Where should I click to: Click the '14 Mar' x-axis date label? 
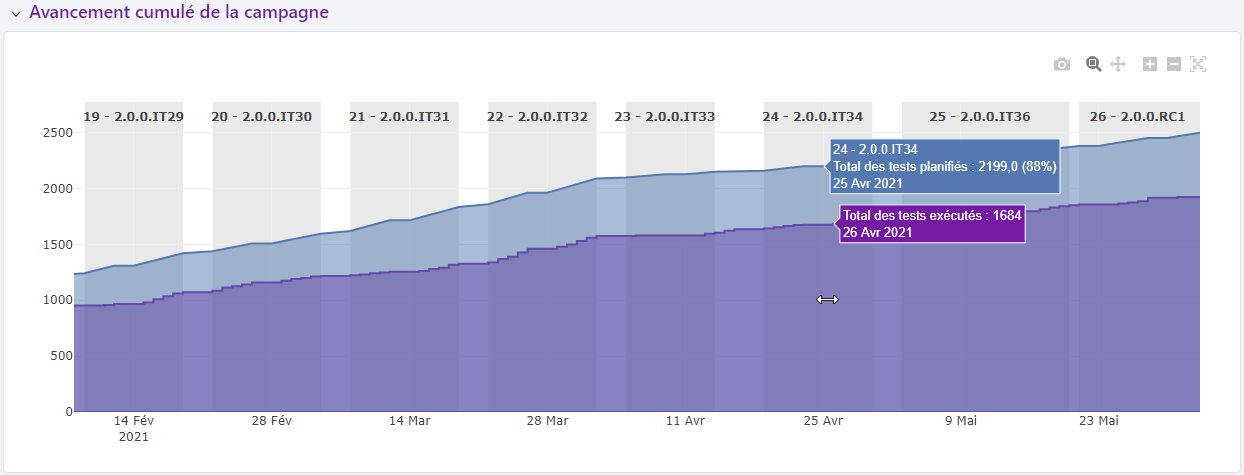coord(409,422)
